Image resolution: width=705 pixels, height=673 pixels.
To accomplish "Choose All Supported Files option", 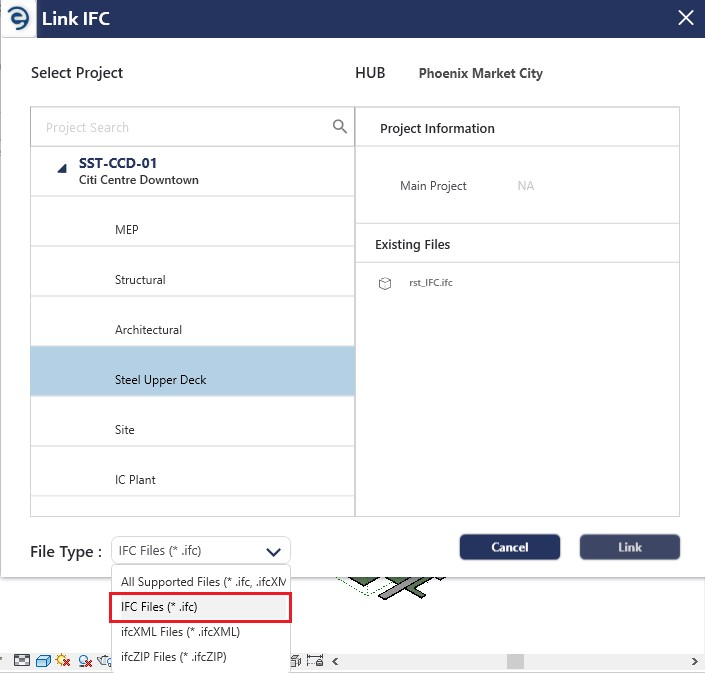I will coord(201,581).
